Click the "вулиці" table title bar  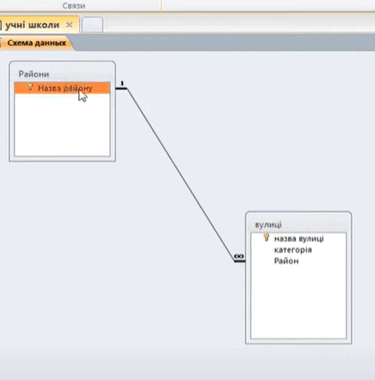pyautogui.click(x=298, y=224)
